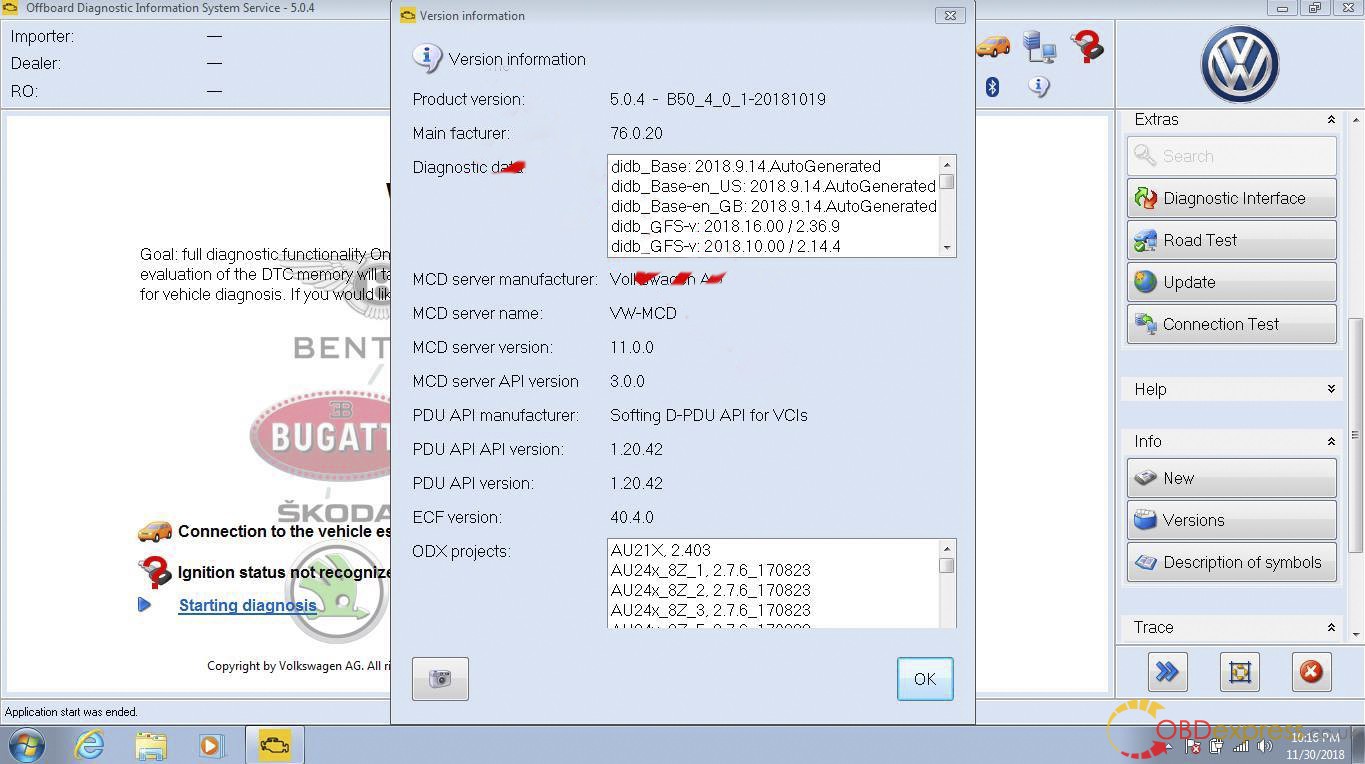
Task: Click inside the Search field in Extras
Action: (x=1231, y=156)
